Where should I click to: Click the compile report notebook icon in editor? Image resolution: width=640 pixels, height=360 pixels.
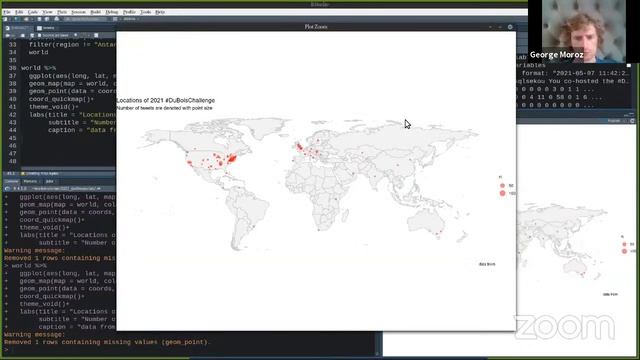[x=96, y=36]
